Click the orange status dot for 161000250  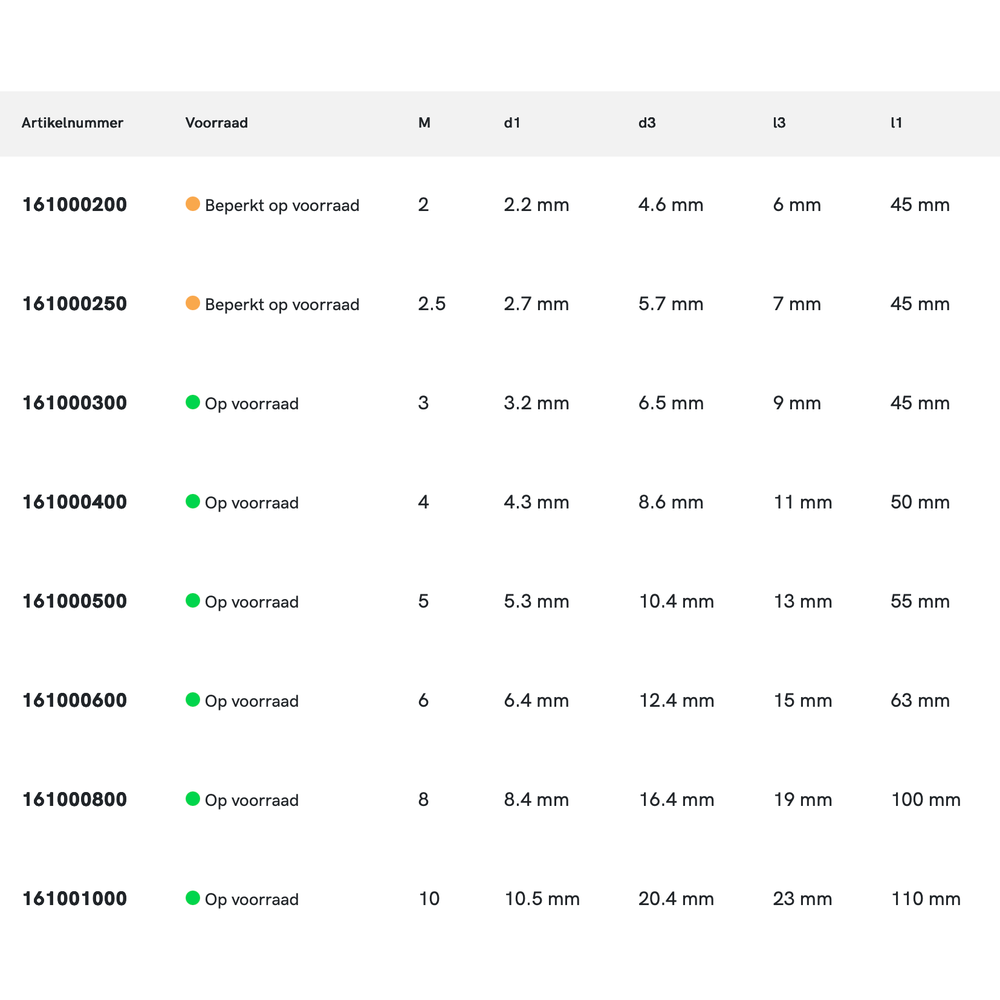pos(193,303)
